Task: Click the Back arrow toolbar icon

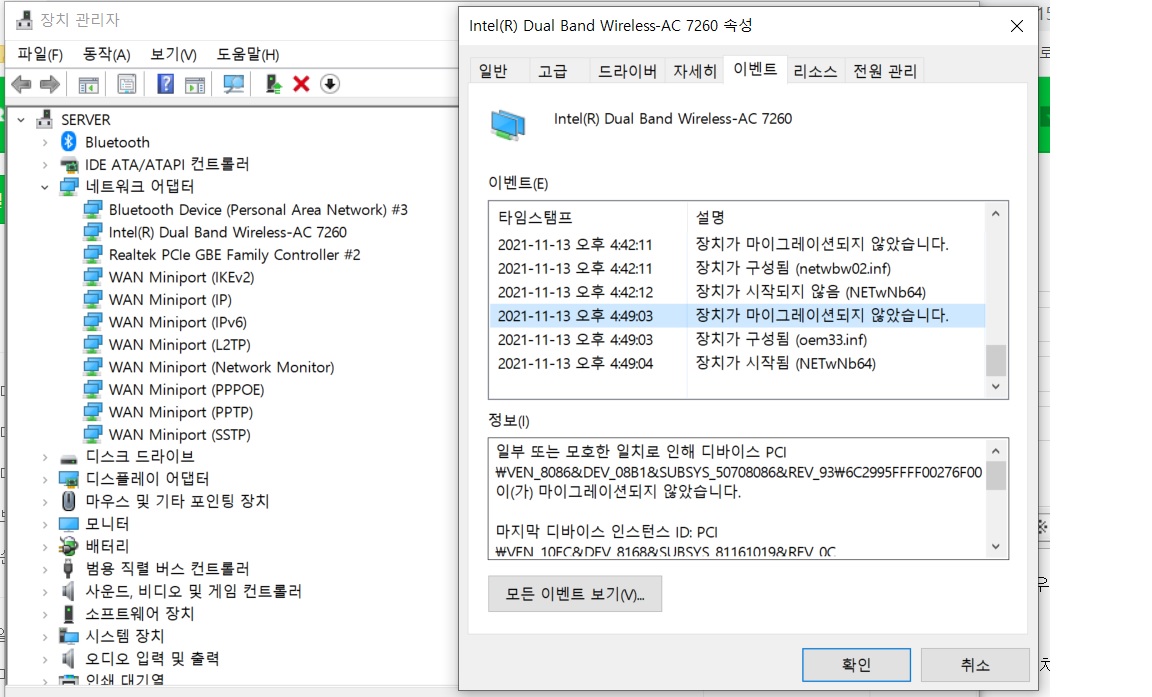Action: pyautogui.click(x=21, y=84)
